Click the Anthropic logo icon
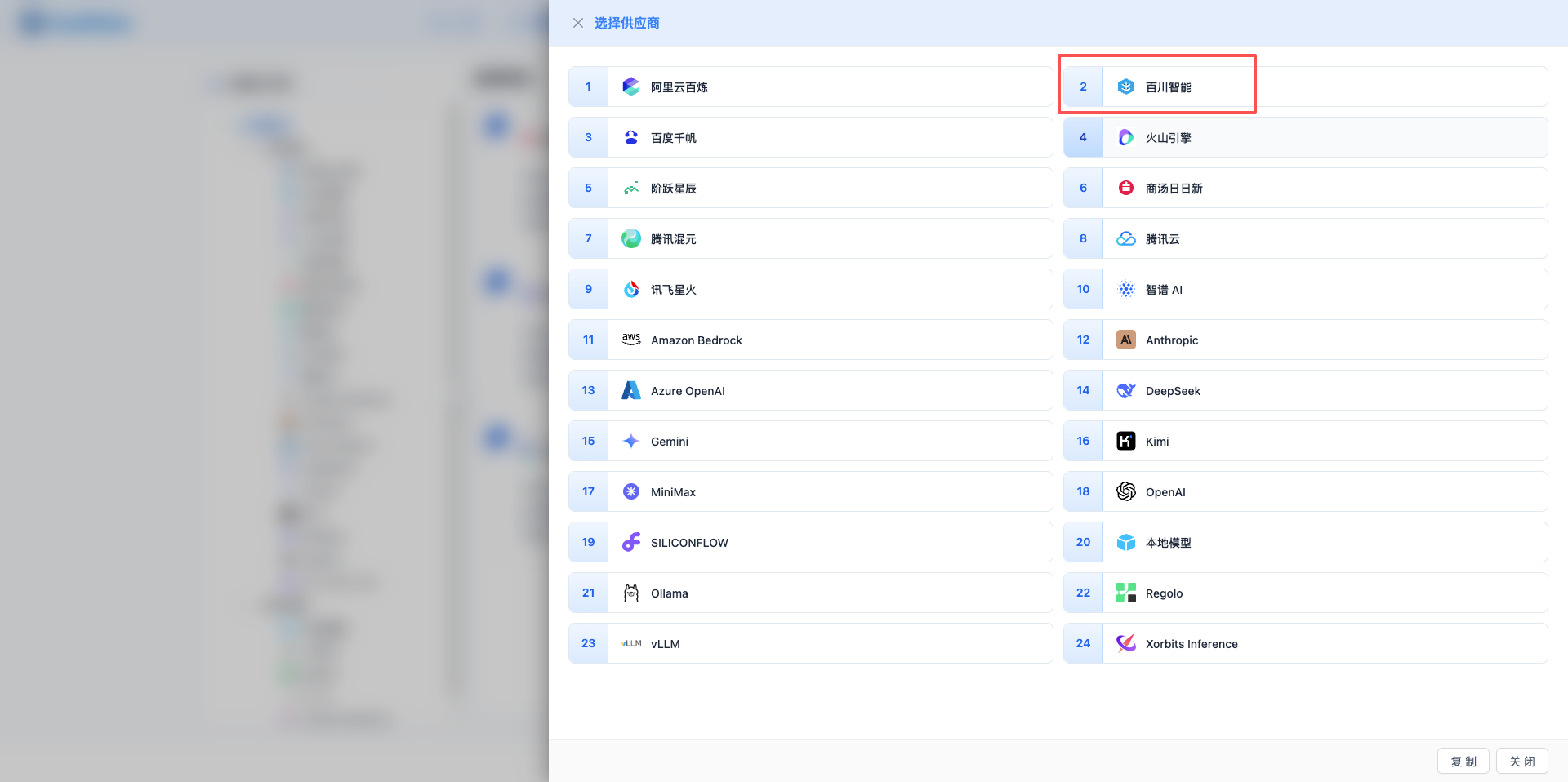The image size is (1568, 782). (1125, 340)
